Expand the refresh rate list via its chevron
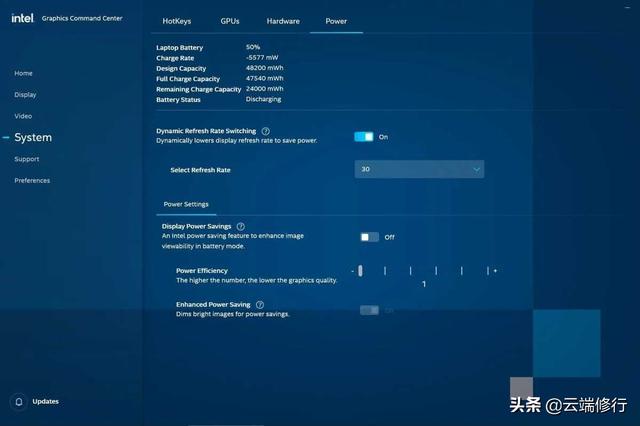Screen dimensions: 640x426 [476, 169]
